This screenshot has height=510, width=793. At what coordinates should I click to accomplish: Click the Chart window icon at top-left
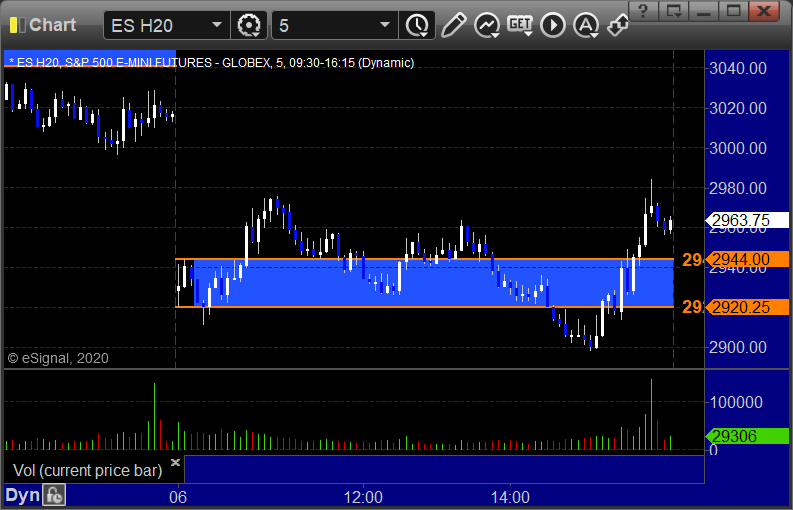point(17,25)
